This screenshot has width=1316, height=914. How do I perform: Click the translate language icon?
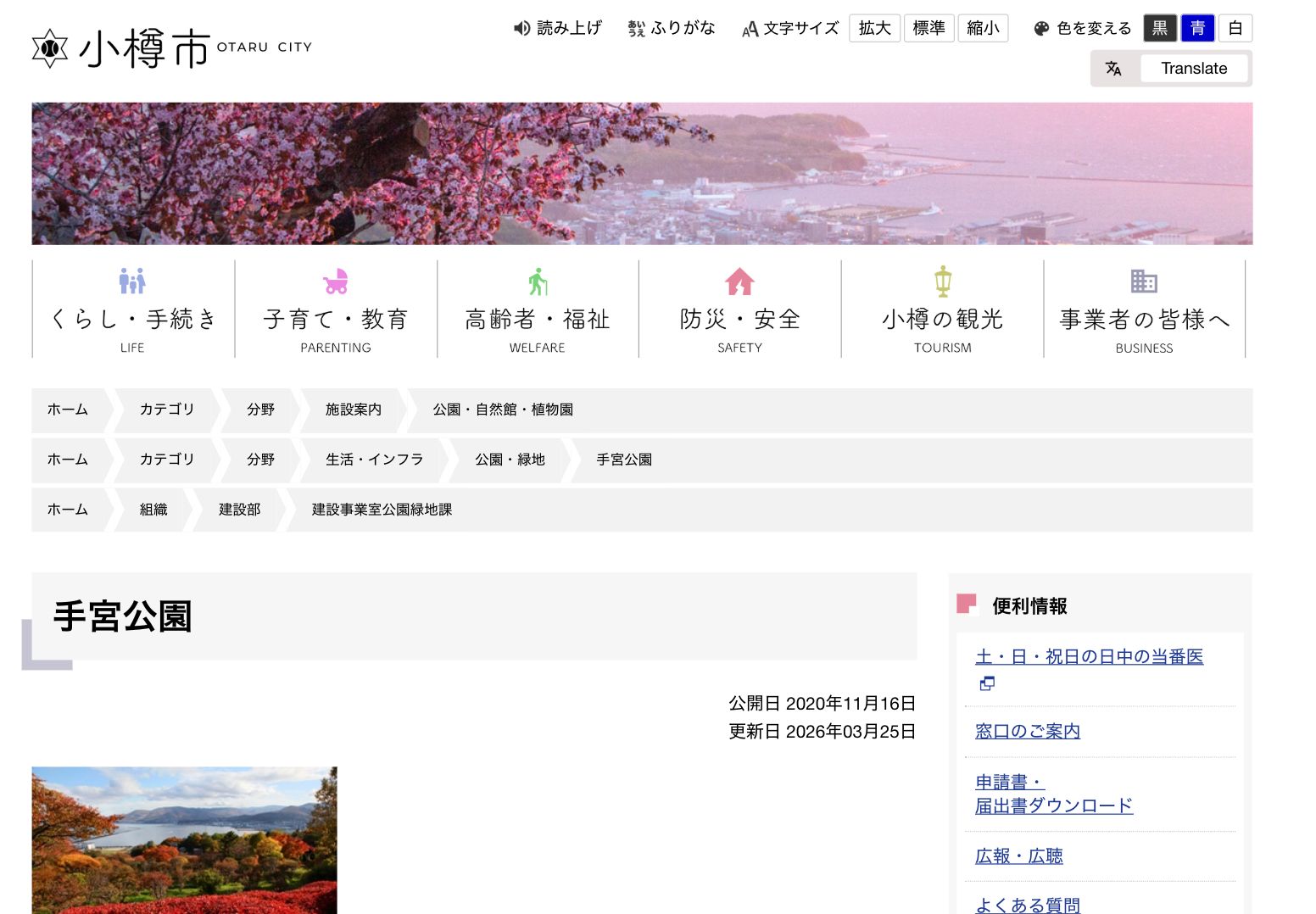(x=1113, y=69)
